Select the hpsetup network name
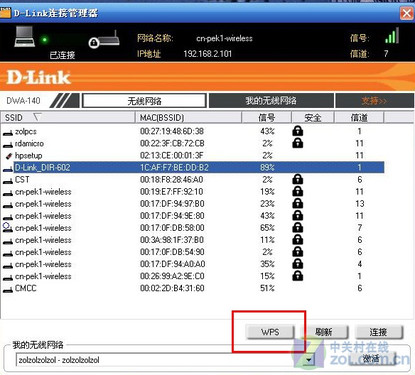Screen dimensions: 415x375 coord(29,156)
